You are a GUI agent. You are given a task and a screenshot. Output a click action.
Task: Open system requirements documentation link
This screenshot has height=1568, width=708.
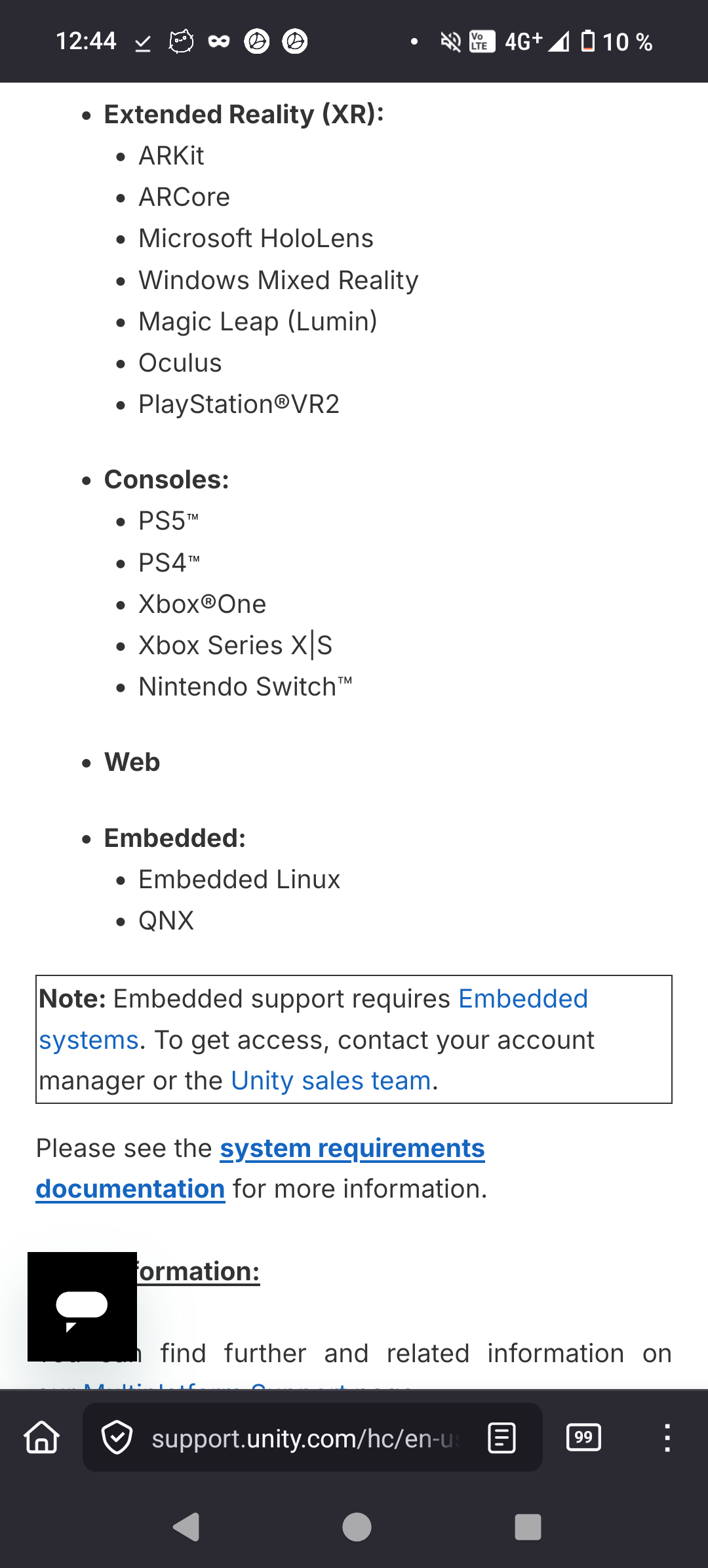point(260,1169)
